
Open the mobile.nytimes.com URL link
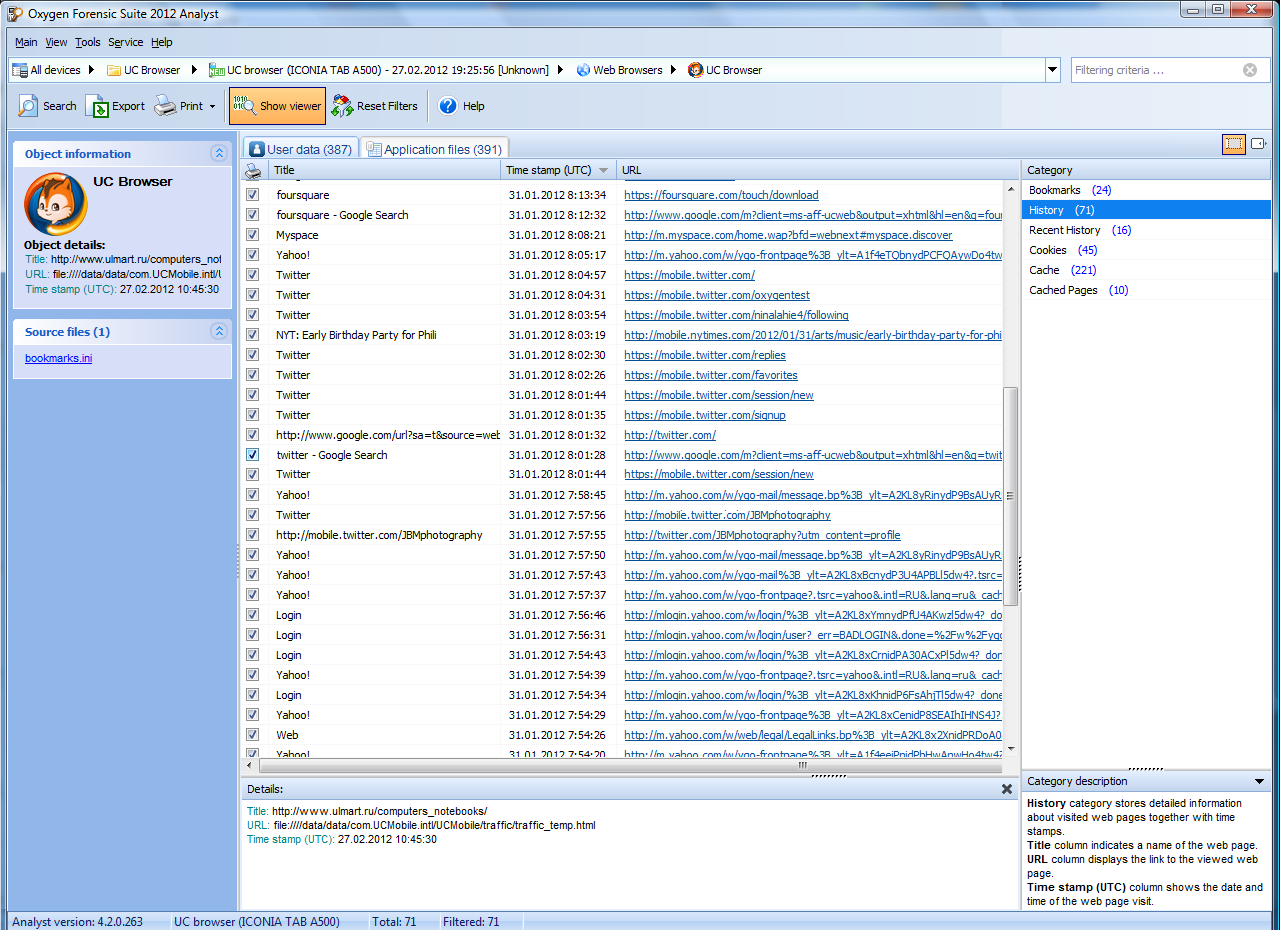(x=812, y=335)
